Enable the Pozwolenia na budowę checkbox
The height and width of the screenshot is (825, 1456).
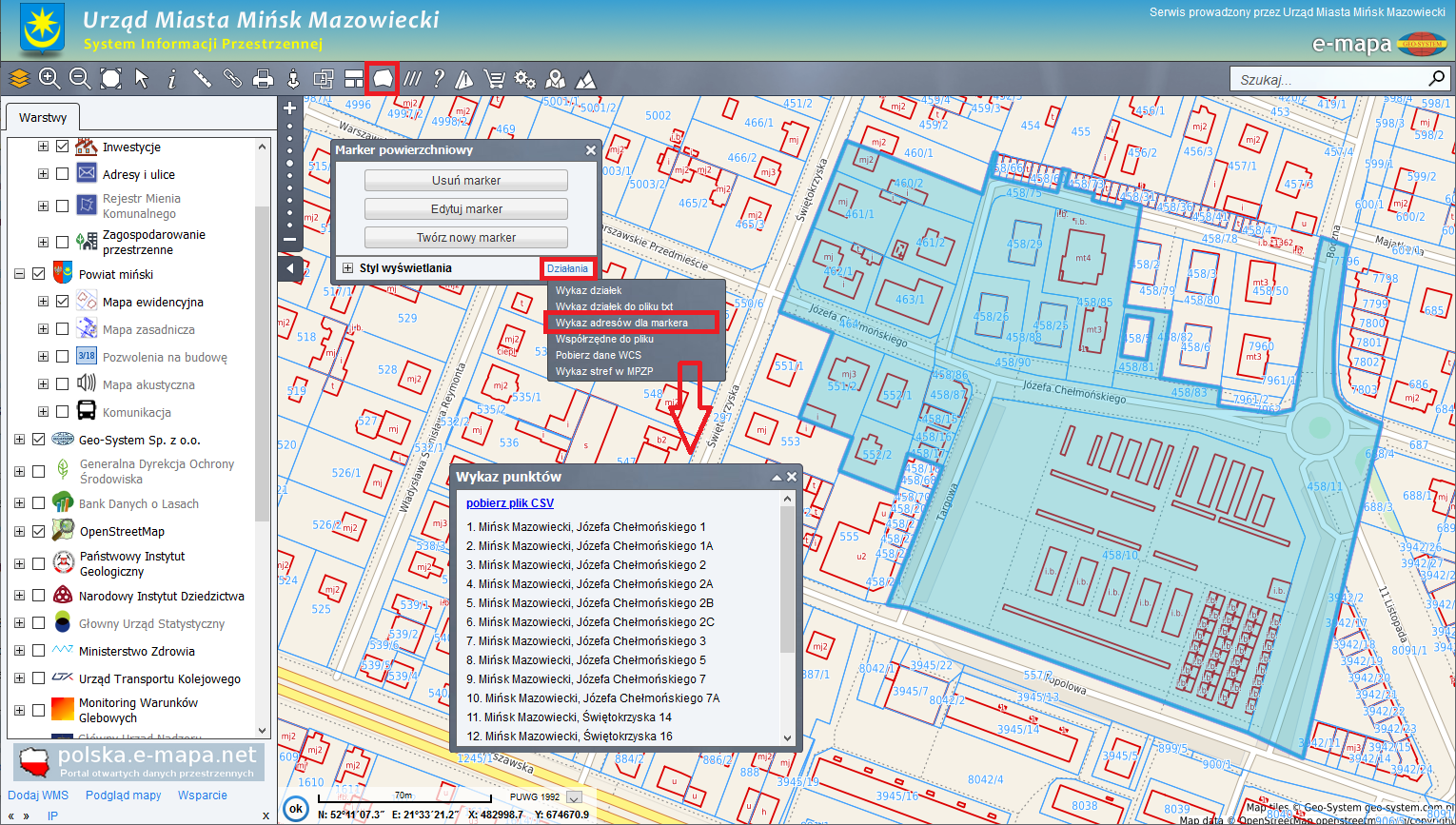(x=63, y=357)
